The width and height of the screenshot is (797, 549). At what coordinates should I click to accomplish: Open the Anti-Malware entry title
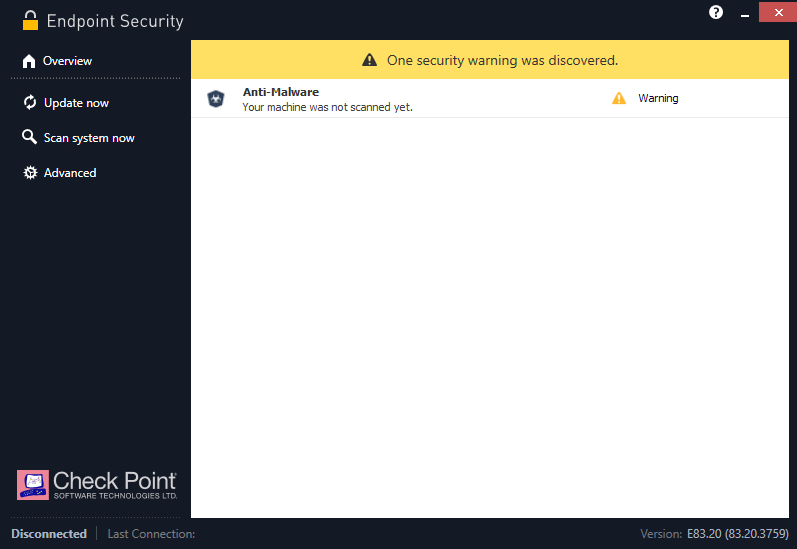click(x=281, y=92)
